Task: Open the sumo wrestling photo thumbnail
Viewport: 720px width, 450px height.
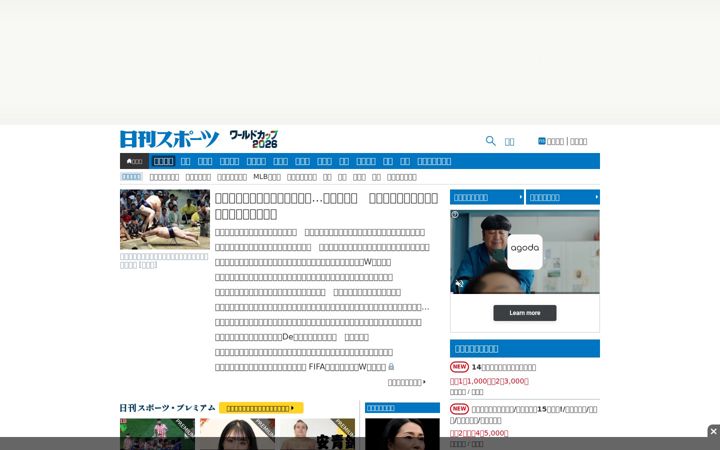Action: tap(165, 219)
